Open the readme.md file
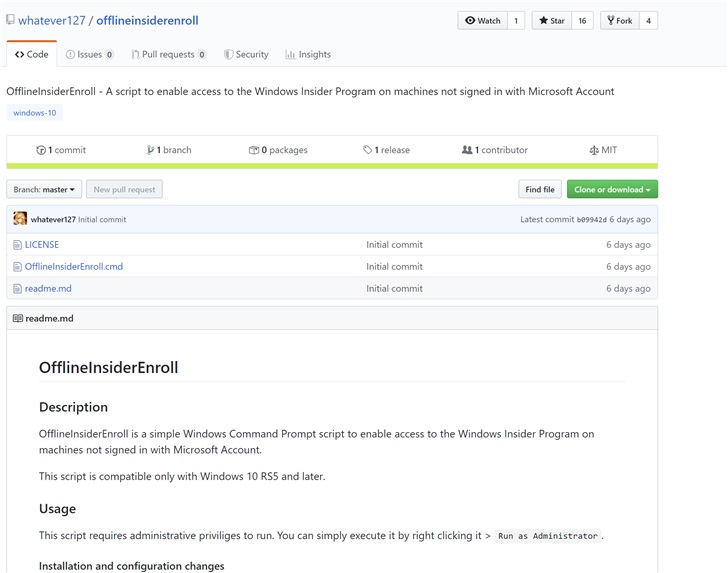 48,288
